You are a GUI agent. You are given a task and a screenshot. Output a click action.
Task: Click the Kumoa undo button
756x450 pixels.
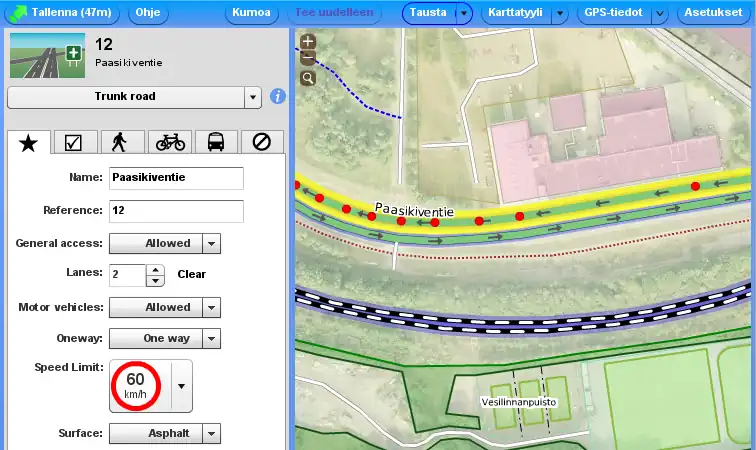coord(250,13)
